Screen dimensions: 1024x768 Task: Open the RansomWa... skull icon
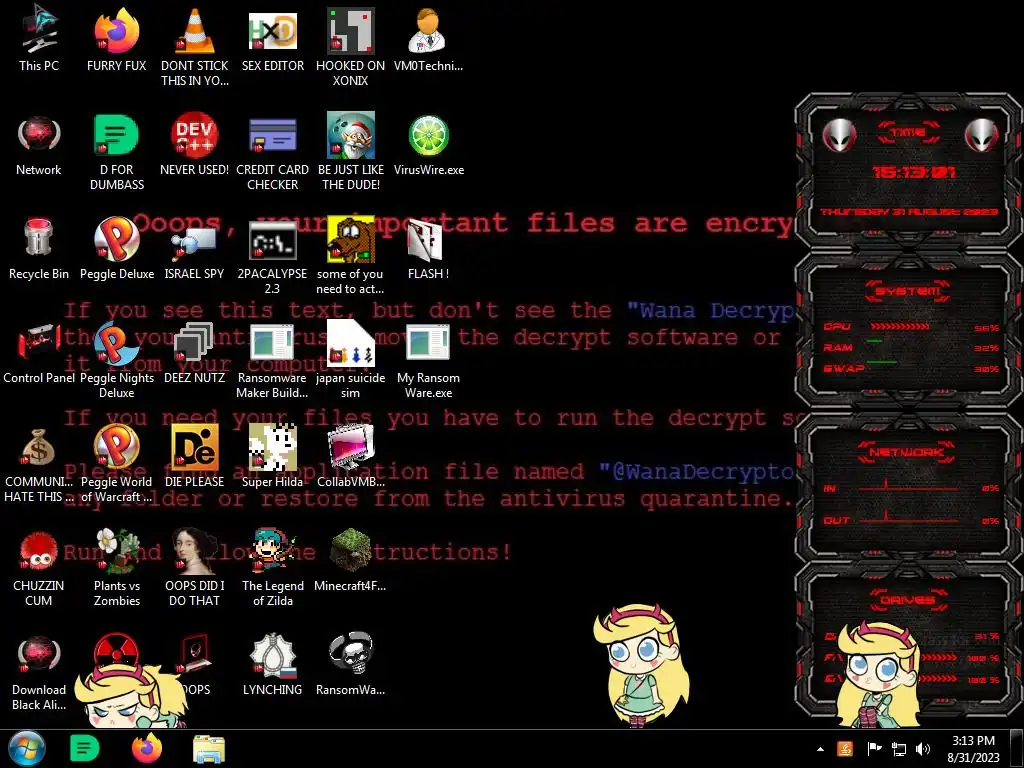point(351,664)
